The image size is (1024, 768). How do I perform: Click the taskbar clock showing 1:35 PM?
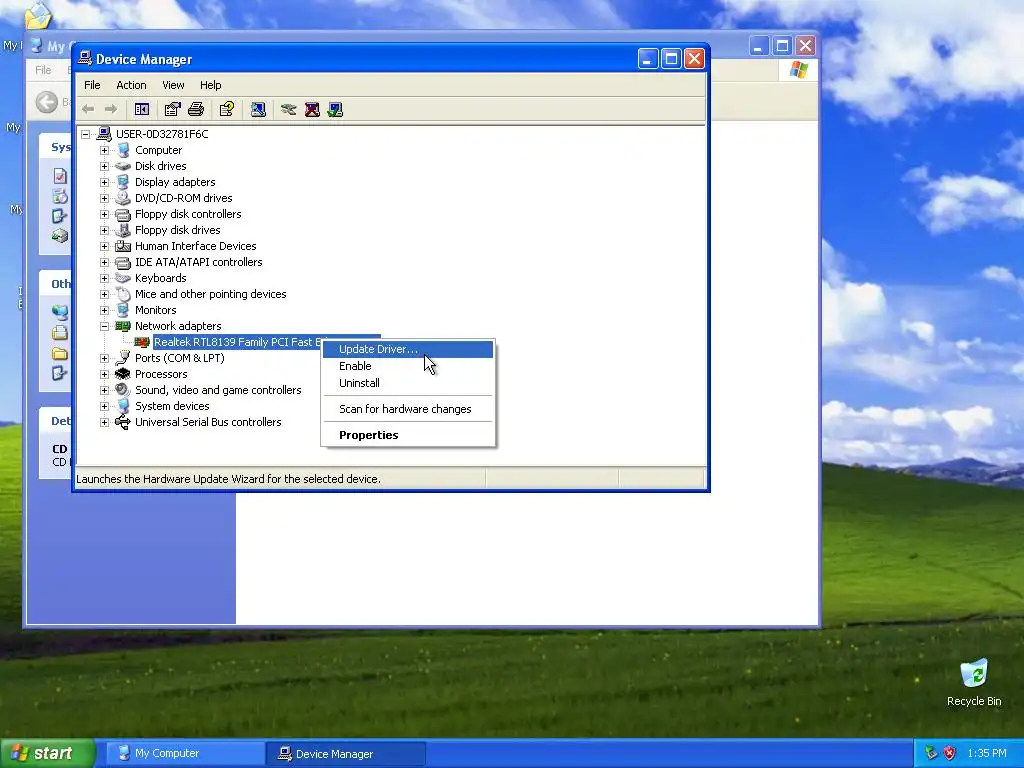click(x=987, y=753)
